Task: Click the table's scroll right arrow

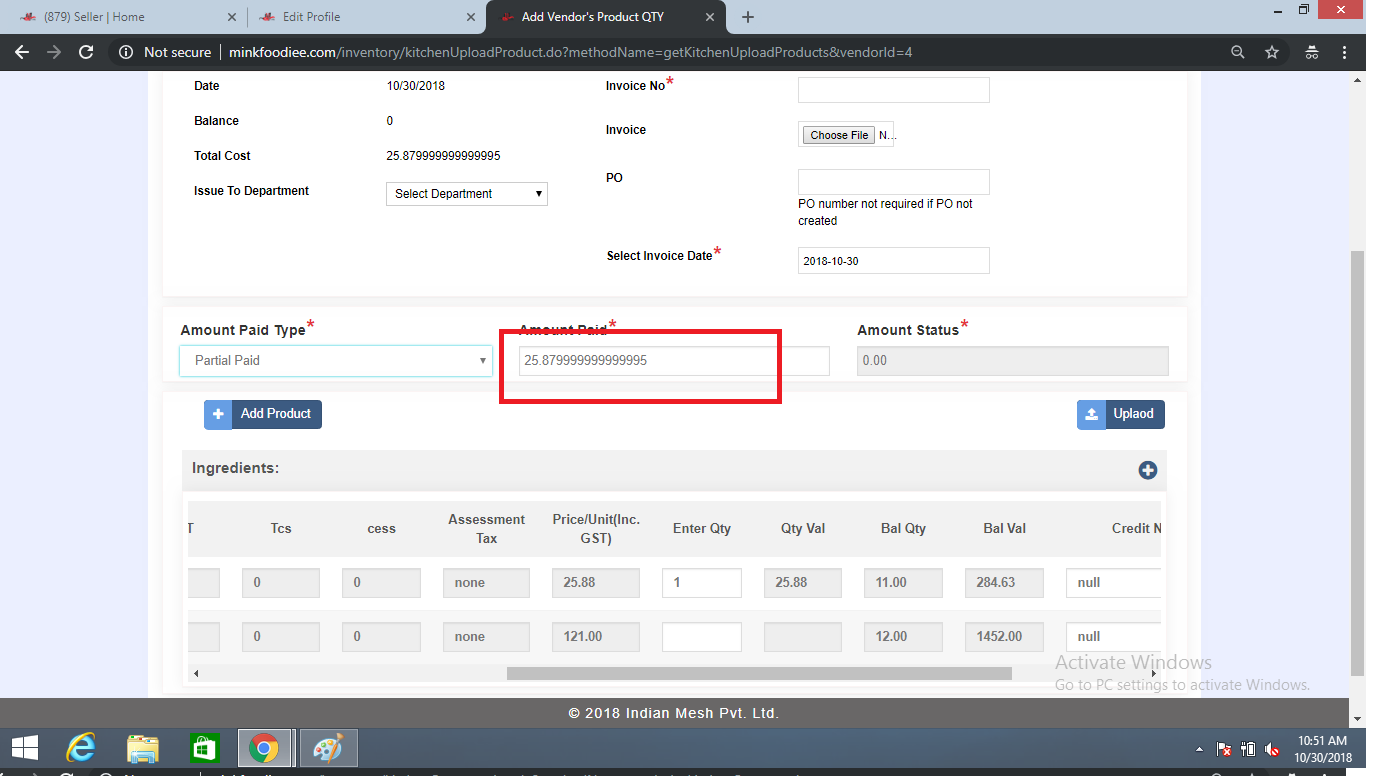Action: pos(1153,674)
